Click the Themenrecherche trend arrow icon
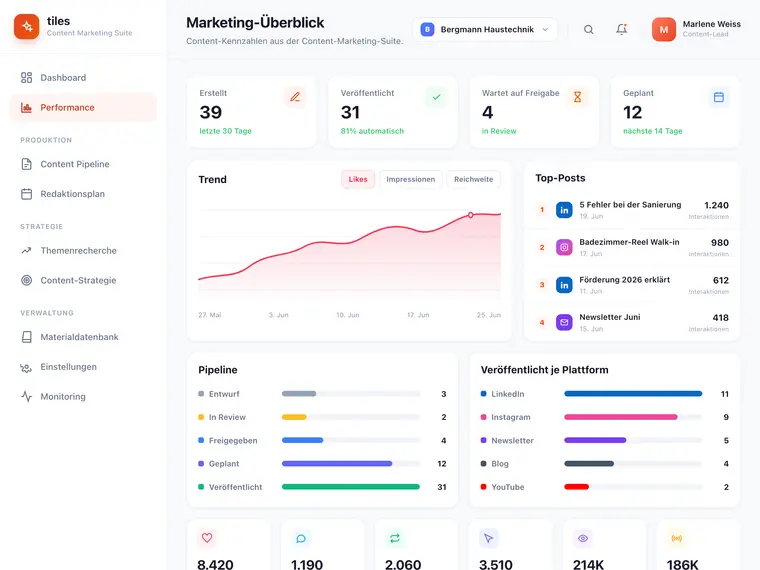This screenshot has width=760, height=570. pos(27,251)
